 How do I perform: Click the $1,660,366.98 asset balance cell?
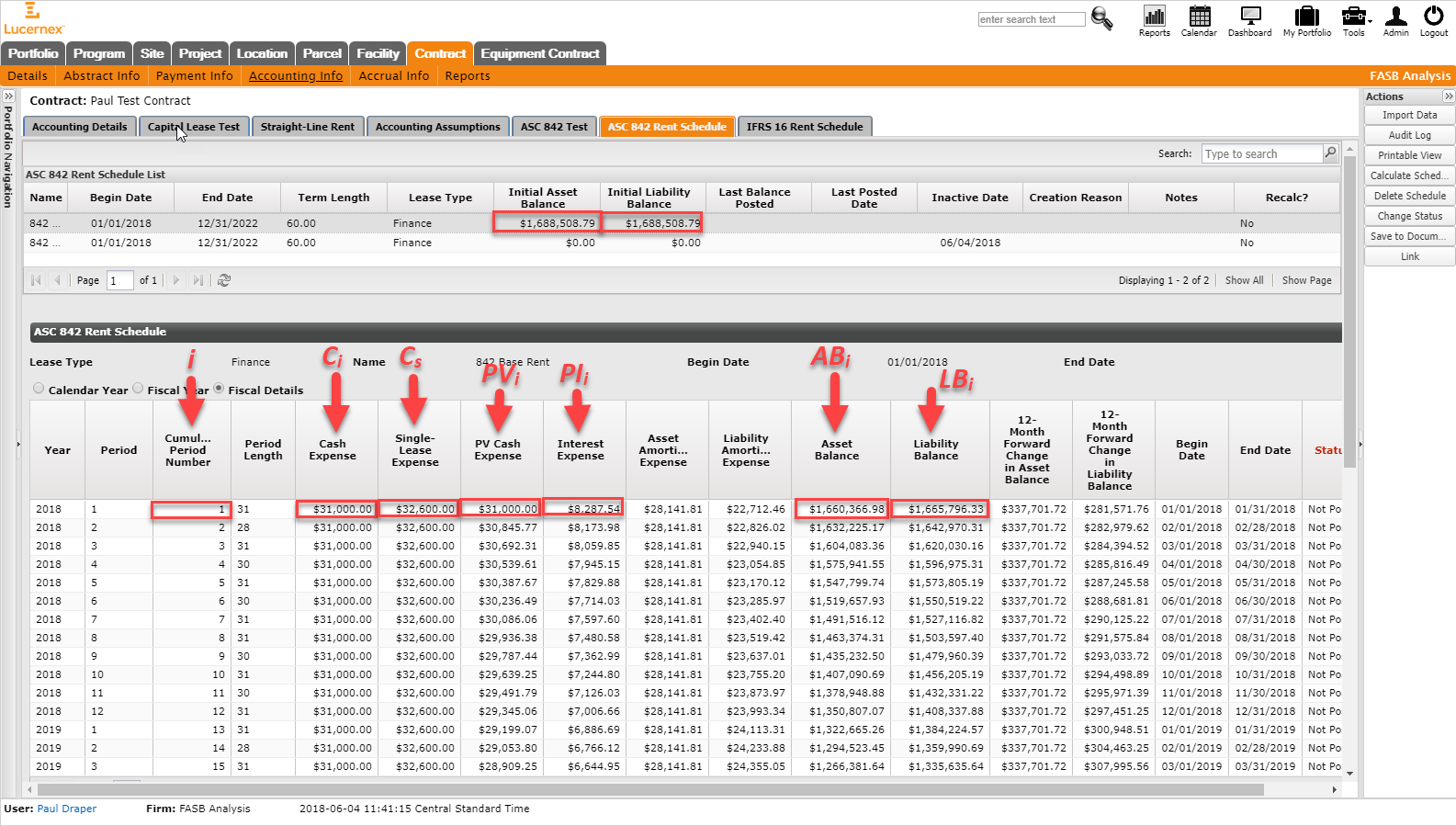click(842, 509)
